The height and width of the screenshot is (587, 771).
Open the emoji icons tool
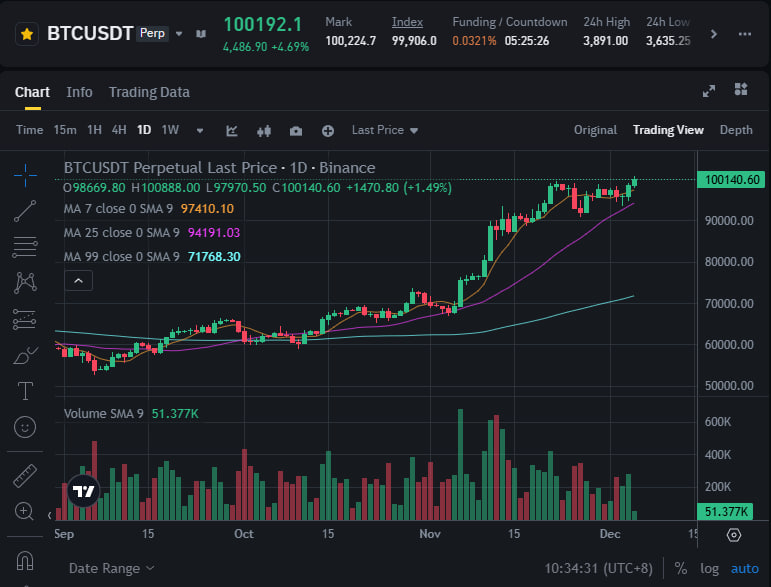(25, 427)
